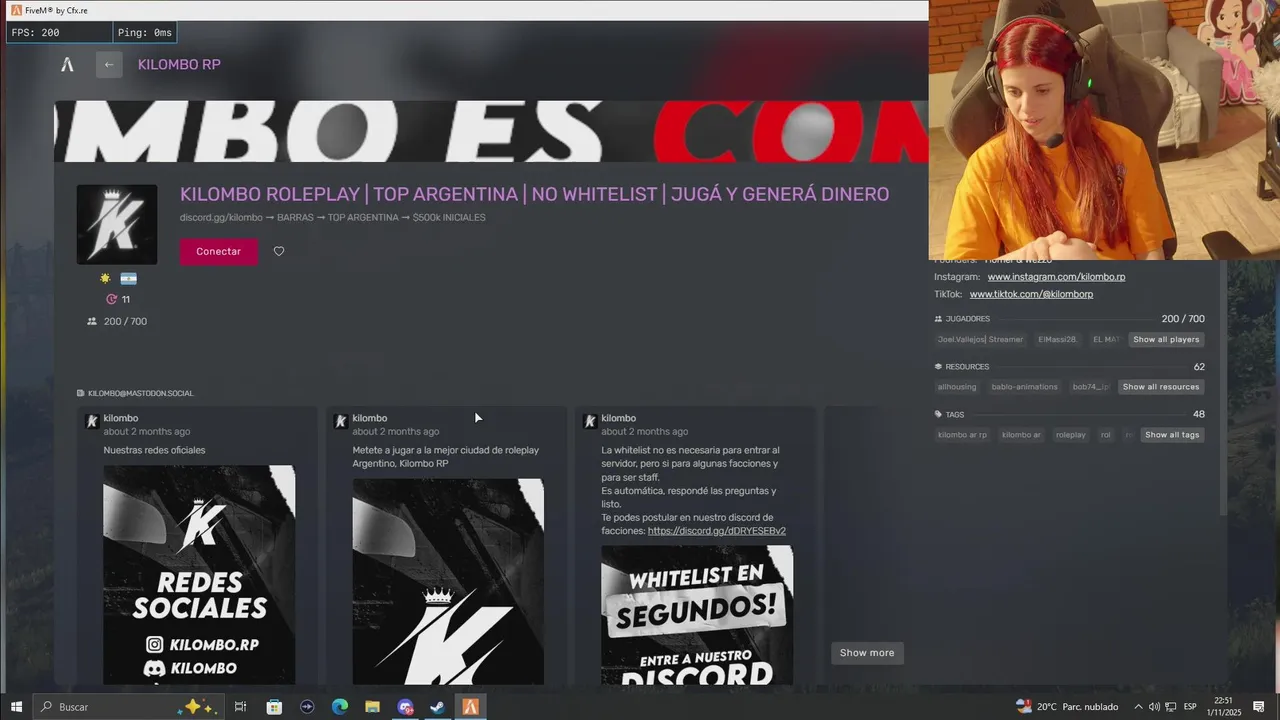Open Microsoft Store from the taskbar
Image resolution: width=1280 pixels, height=720 pixels.
pos(274,707)
